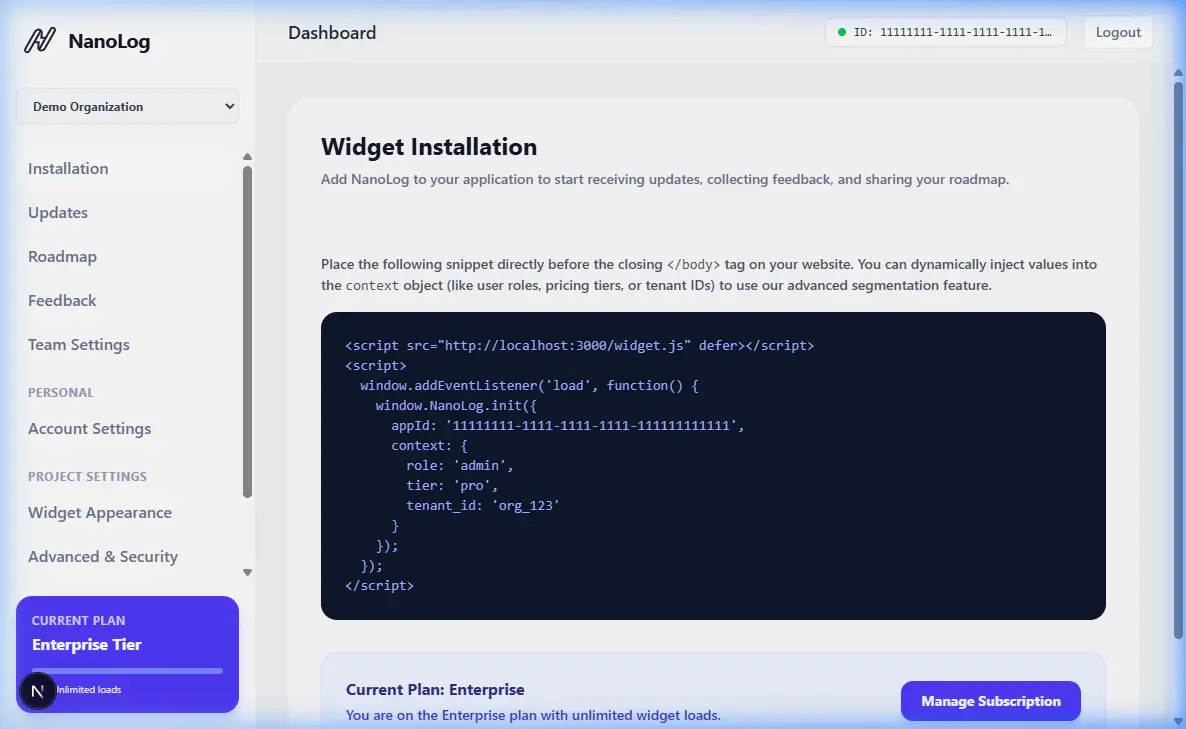Click the Manage Subscription button
1186x729 pixels.
tap(990, 701)
